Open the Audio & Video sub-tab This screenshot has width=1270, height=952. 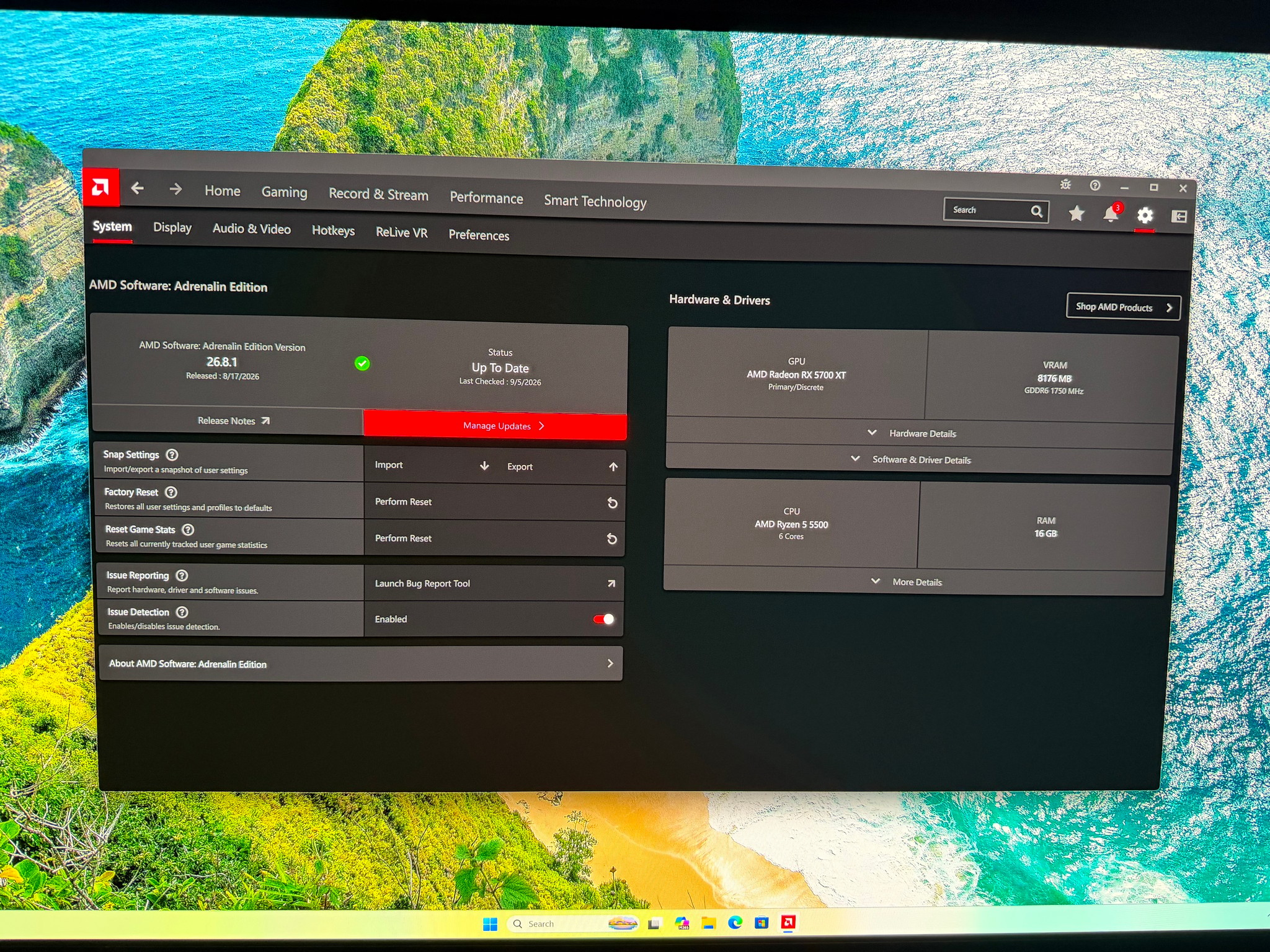(252, 229)
